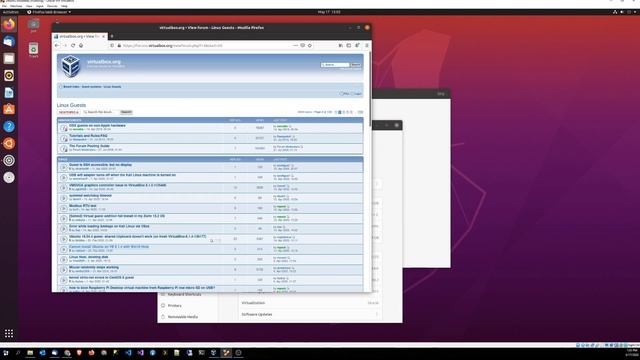Open the Show Applications grid
Image resolution: width=640 pixels, height=360 pixels.
point(9,333)
